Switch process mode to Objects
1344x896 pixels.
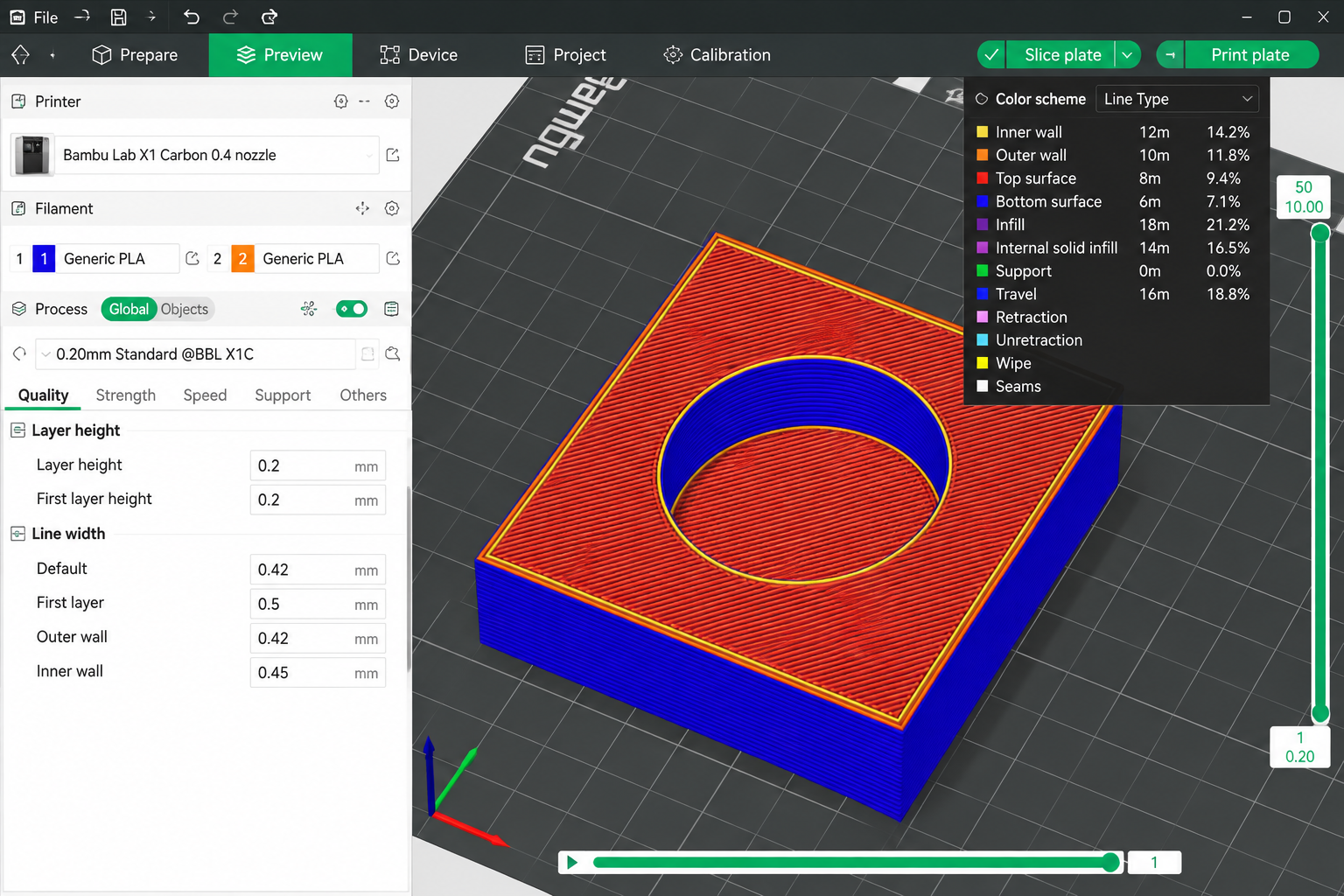185,309
